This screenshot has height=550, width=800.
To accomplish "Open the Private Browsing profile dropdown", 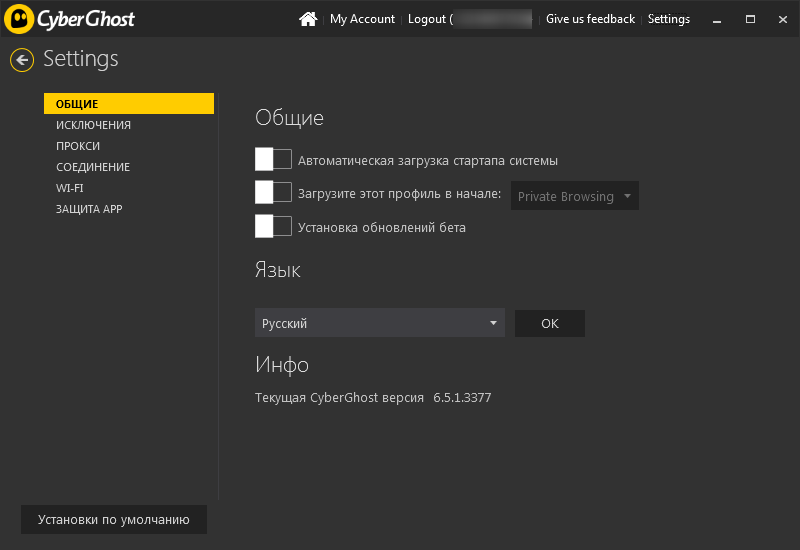I will 574,196.
